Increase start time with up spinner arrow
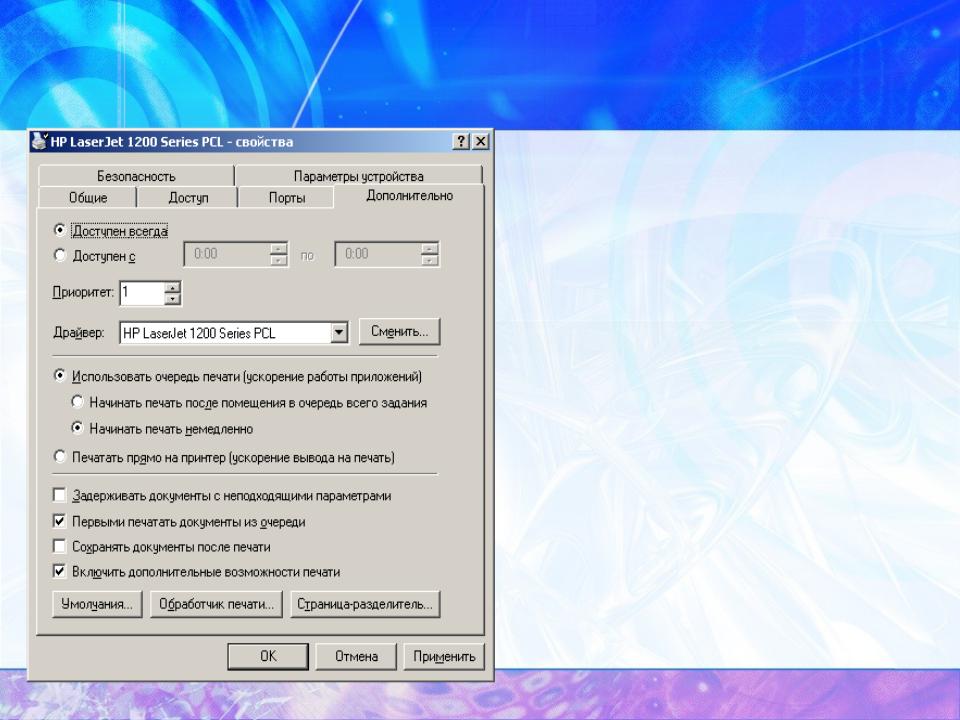Screen dimensions: 960x720 (279, 249)
